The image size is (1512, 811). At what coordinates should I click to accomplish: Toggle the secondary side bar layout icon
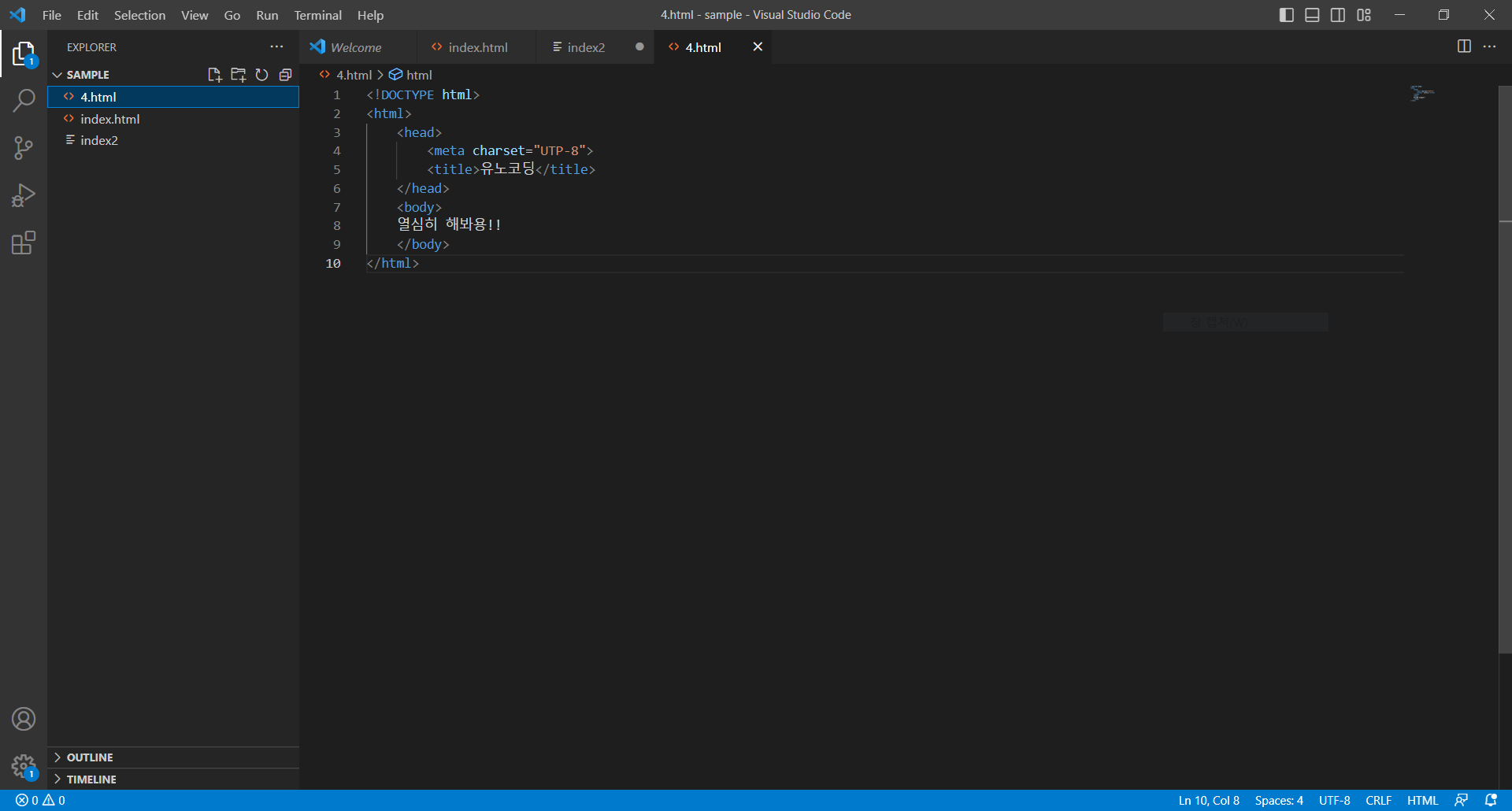pos(1338,15)
